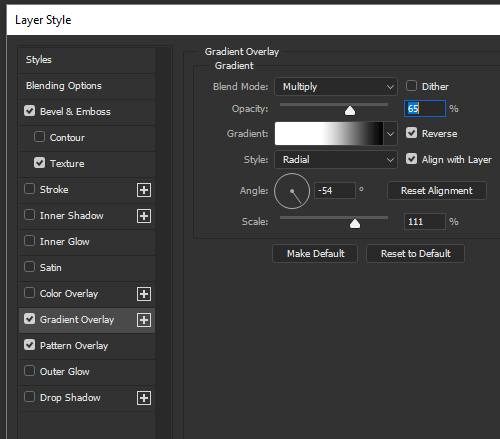The height and width of the screenshot is (439, 500).
Task: Open the Blend Mode dropdown set to Multiply
Action: (x=336, y=87)
